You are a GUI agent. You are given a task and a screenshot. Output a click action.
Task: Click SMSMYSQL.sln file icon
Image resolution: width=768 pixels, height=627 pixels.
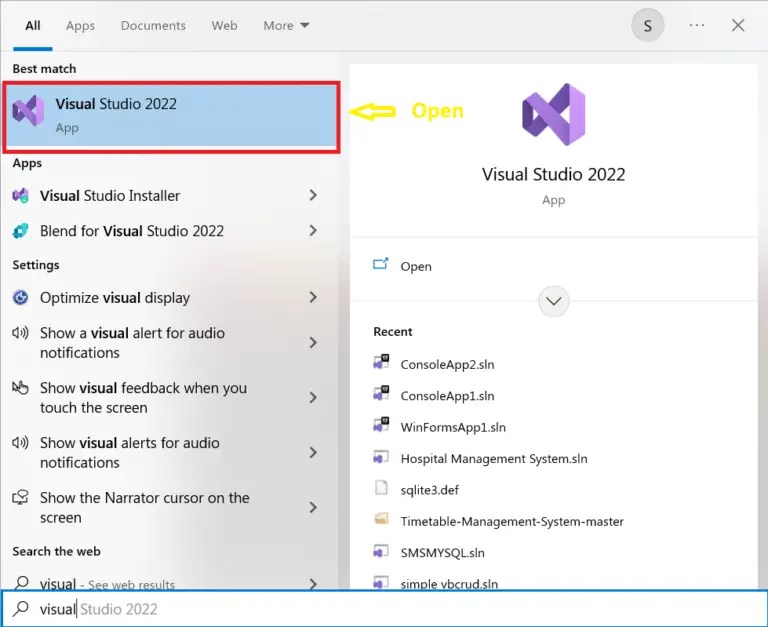(x=381, y=551)
